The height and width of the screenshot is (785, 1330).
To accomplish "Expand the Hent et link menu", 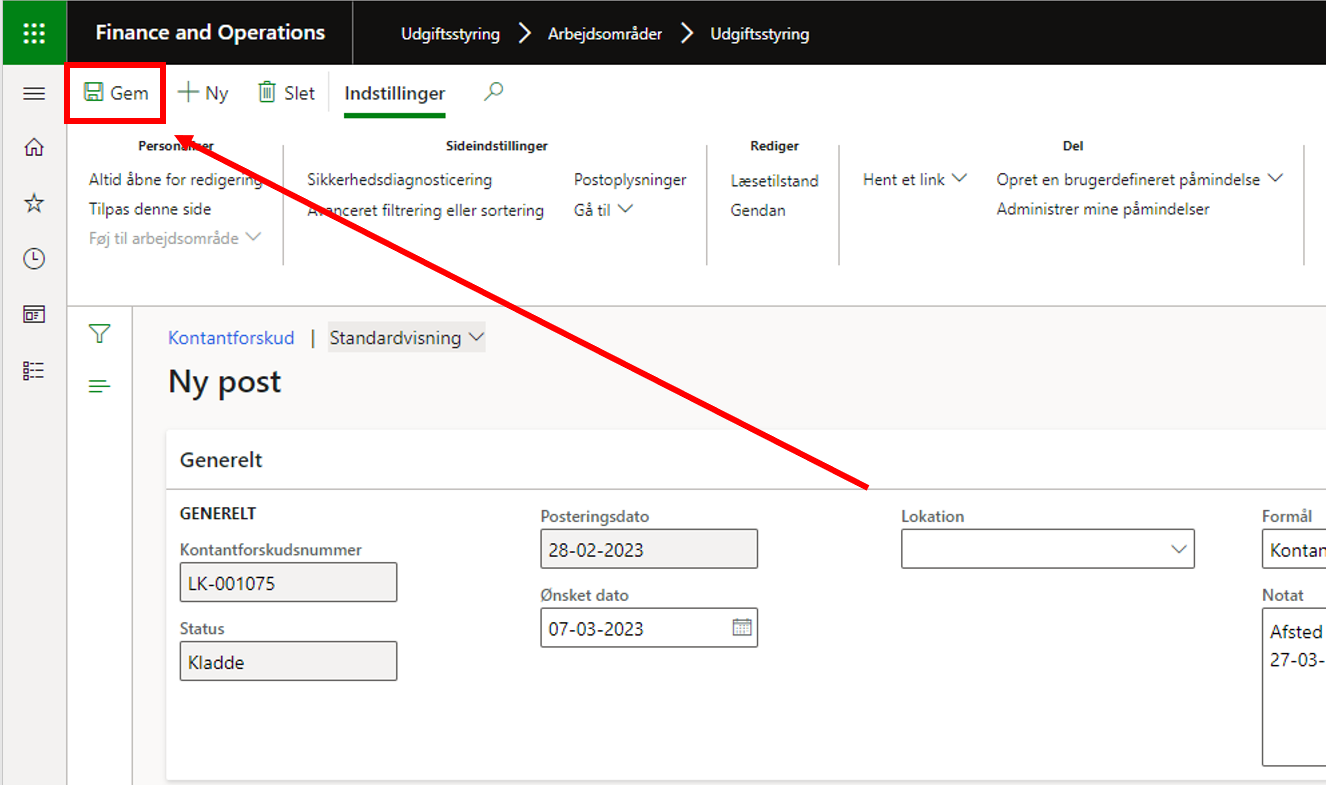I will point(915,179).
